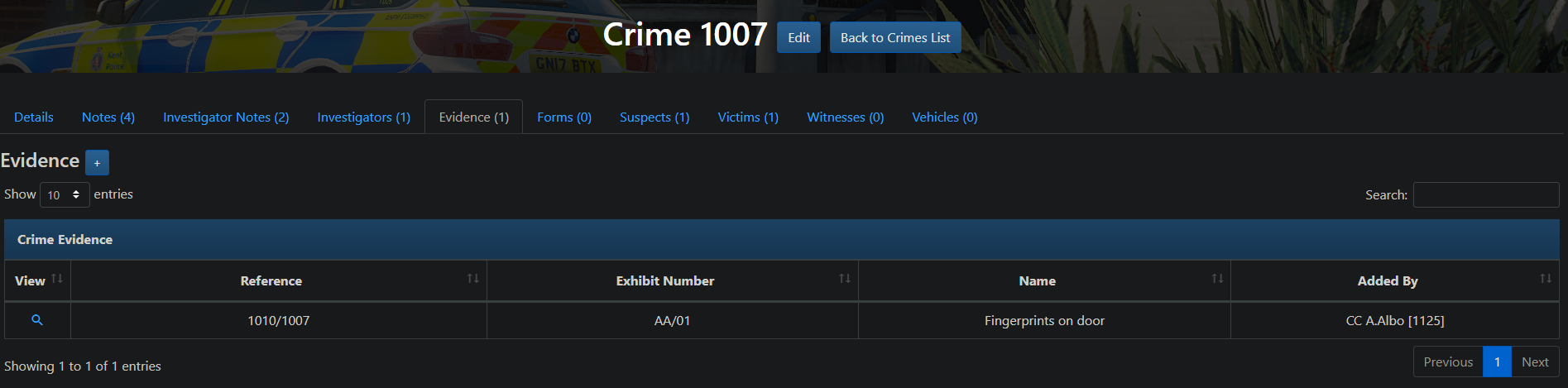
Task: Click into the evidence Search field
Action: tap(1485, 195)
